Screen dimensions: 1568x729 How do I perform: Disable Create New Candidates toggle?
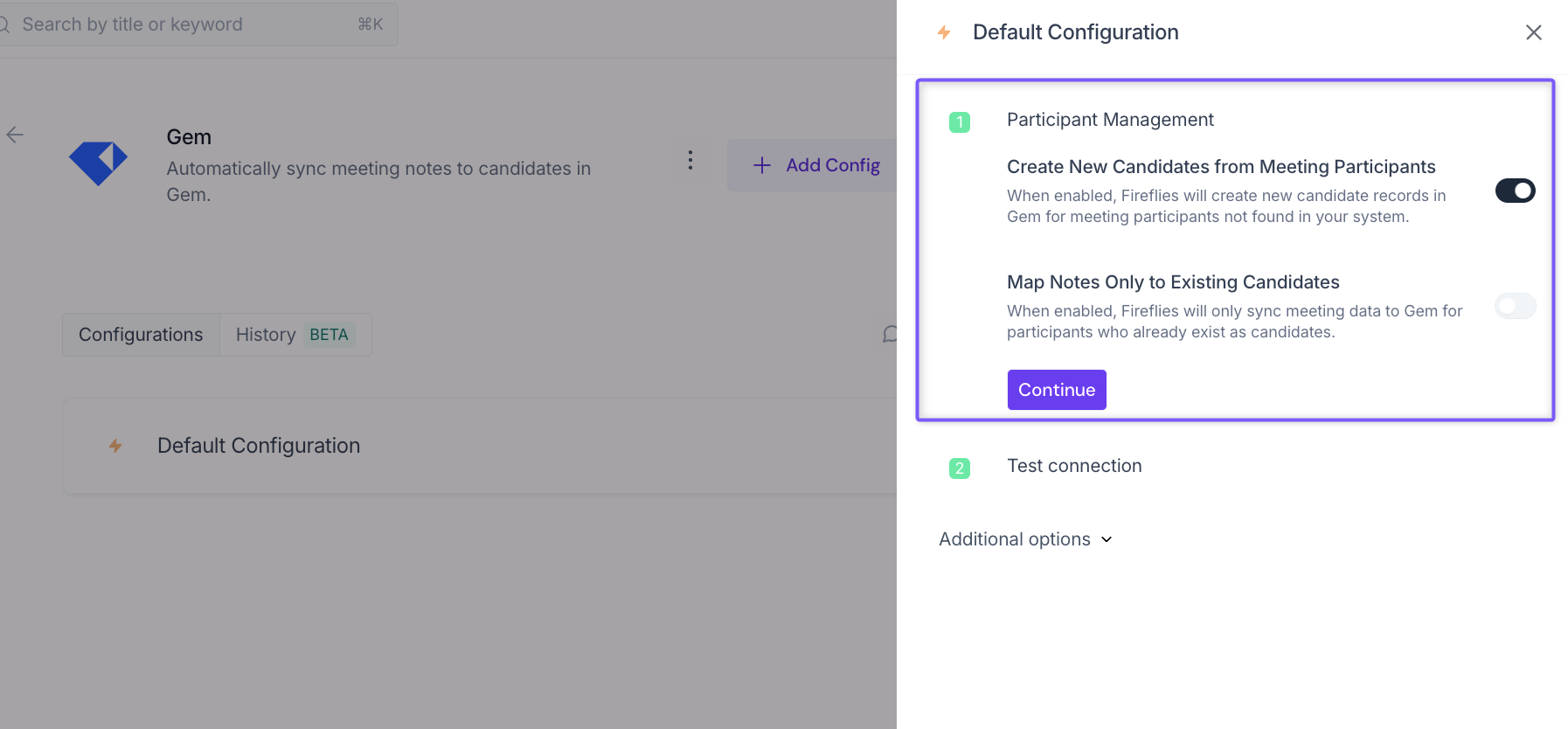pos(1516,191)
